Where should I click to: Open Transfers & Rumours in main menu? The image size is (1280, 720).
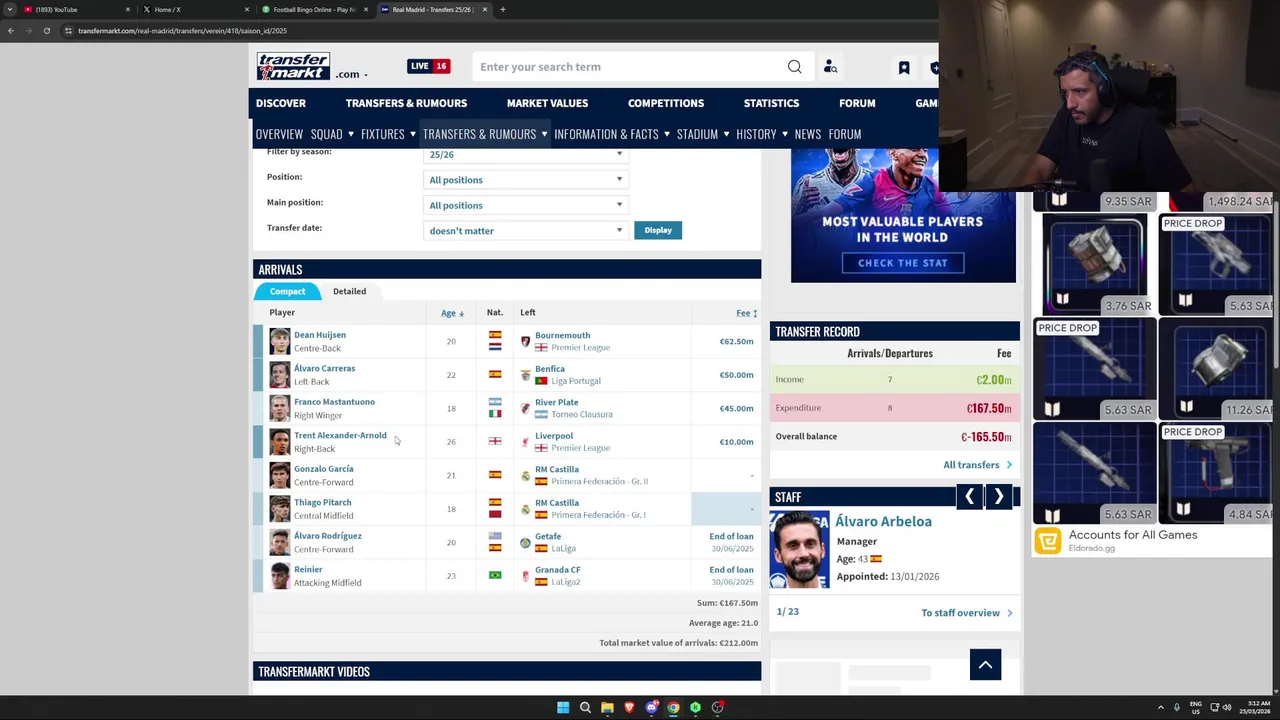pyautogui.click(x=406, y=103)
